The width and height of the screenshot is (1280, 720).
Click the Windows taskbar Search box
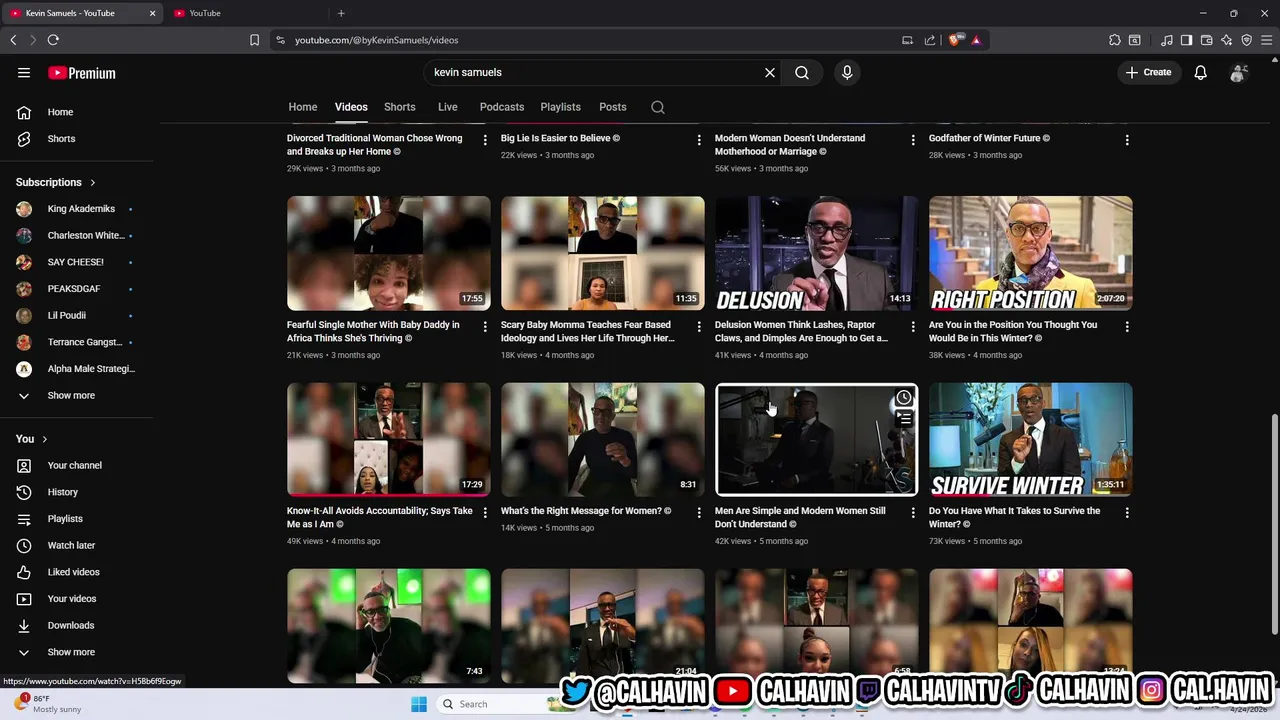(497, 704)
